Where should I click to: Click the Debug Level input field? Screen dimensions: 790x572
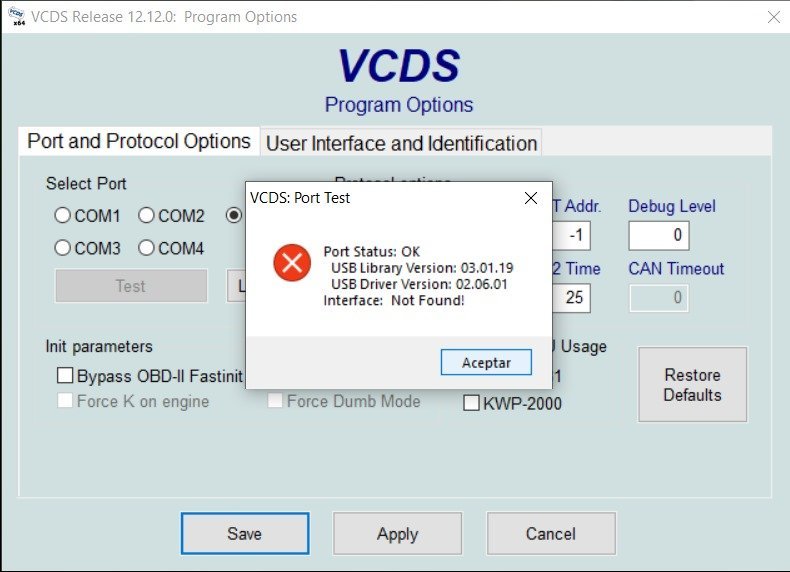(x=659, y=235)
